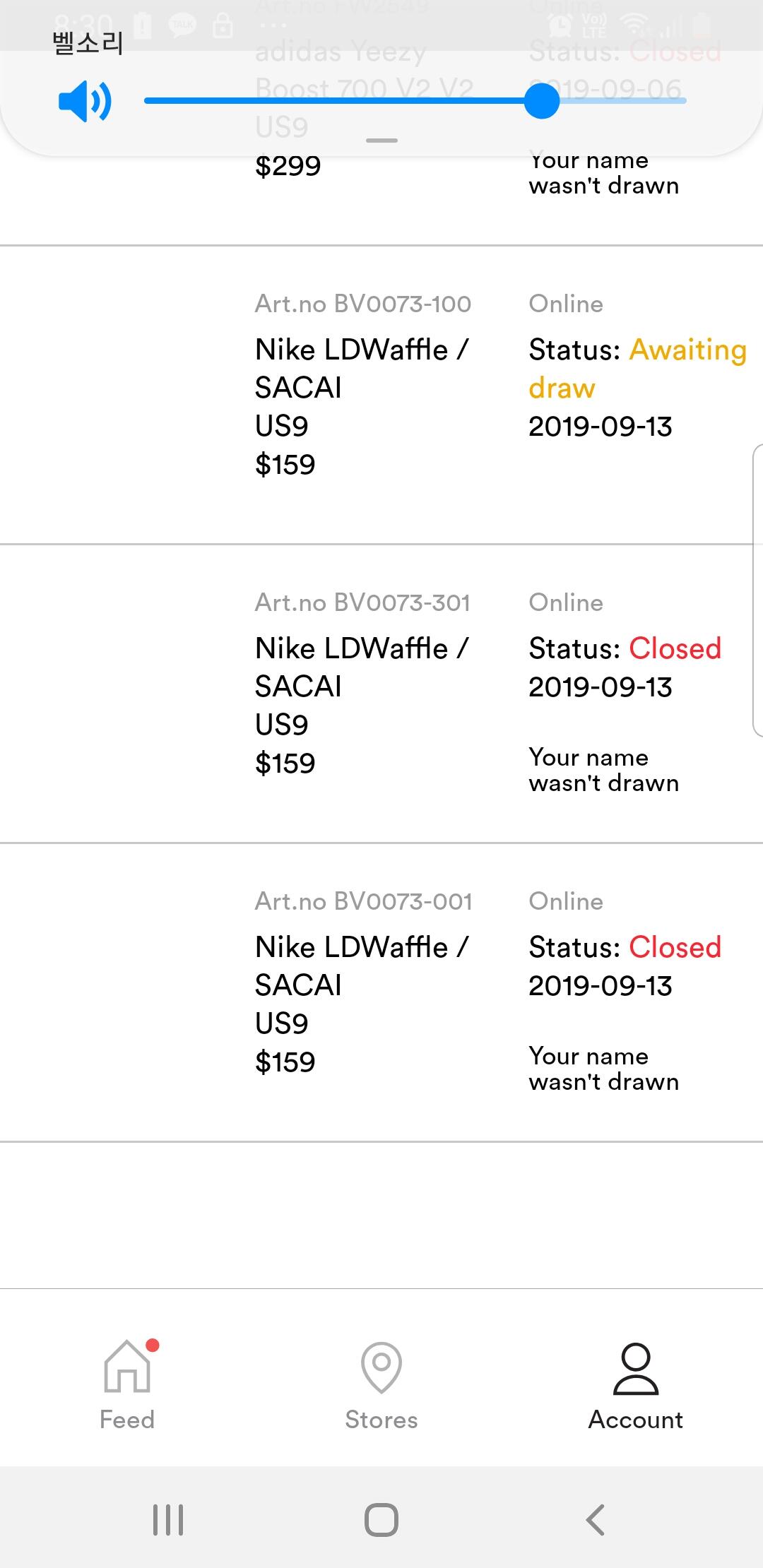Tap the edge panel handle
The width and height of the screenshot is (763, 1568).
(x=757, y=590)
